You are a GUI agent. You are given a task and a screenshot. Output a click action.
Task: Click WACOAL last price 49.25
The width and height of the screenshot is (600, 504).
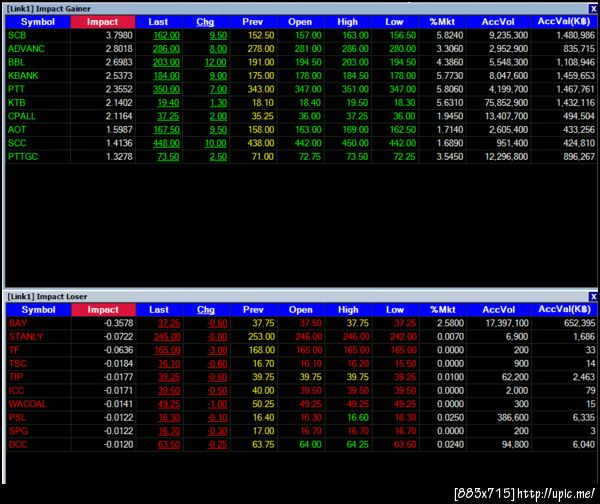click(169, 404)
